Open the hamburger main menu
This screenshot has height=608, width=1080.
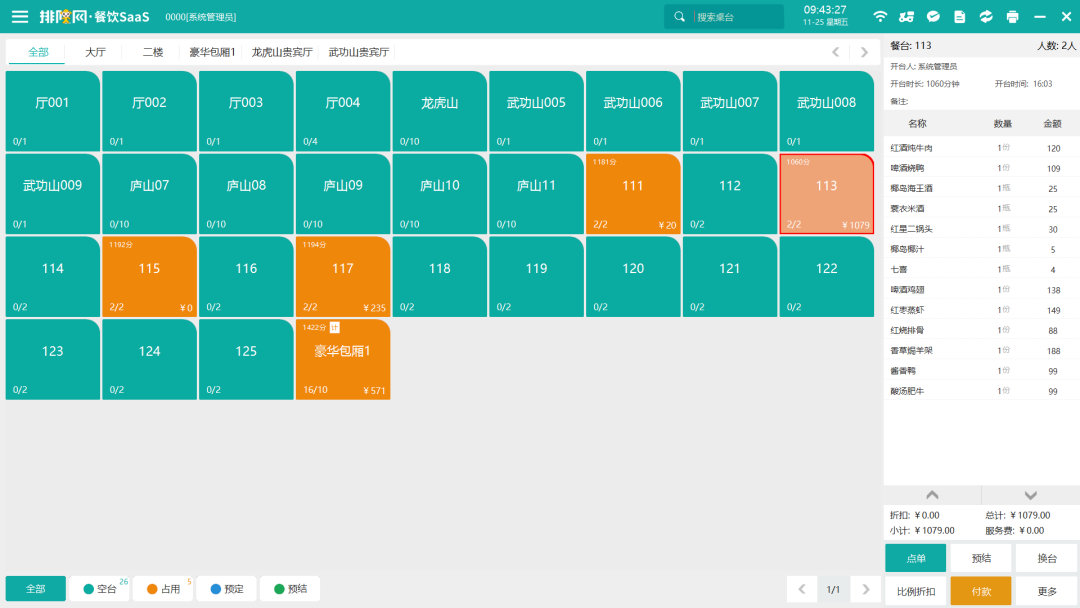(x=20, y=16)
